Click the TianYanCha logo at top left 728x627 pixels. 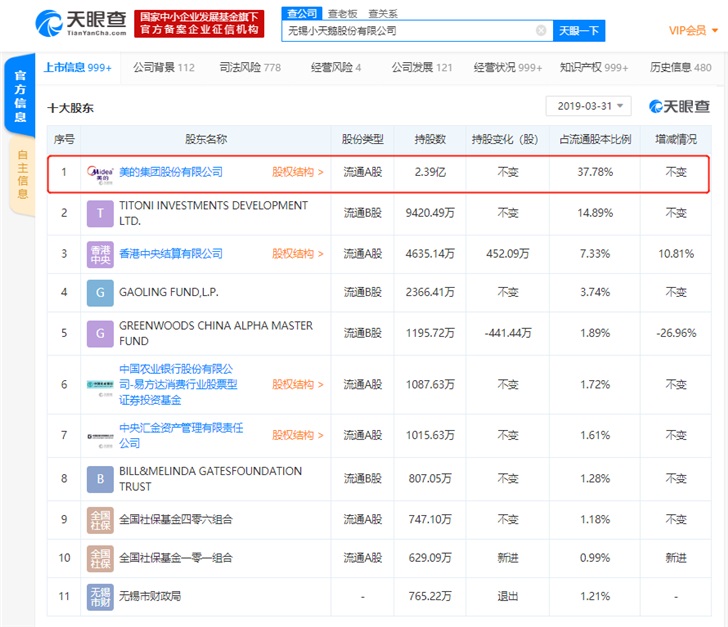[78, 23]
